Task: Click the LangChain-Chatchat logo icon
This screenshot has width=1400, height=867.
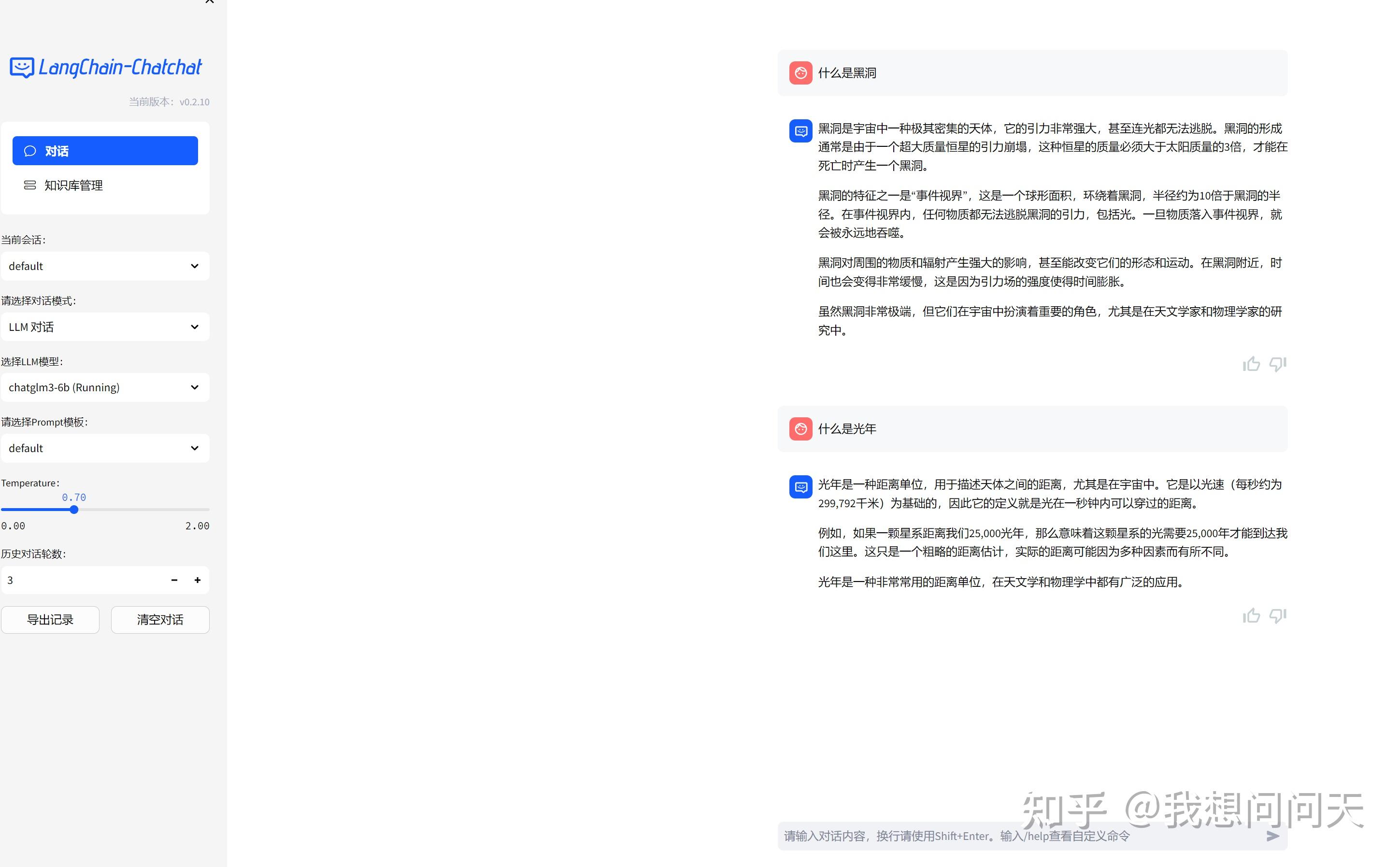Action: pyautogui.click(x=21, y=67)
